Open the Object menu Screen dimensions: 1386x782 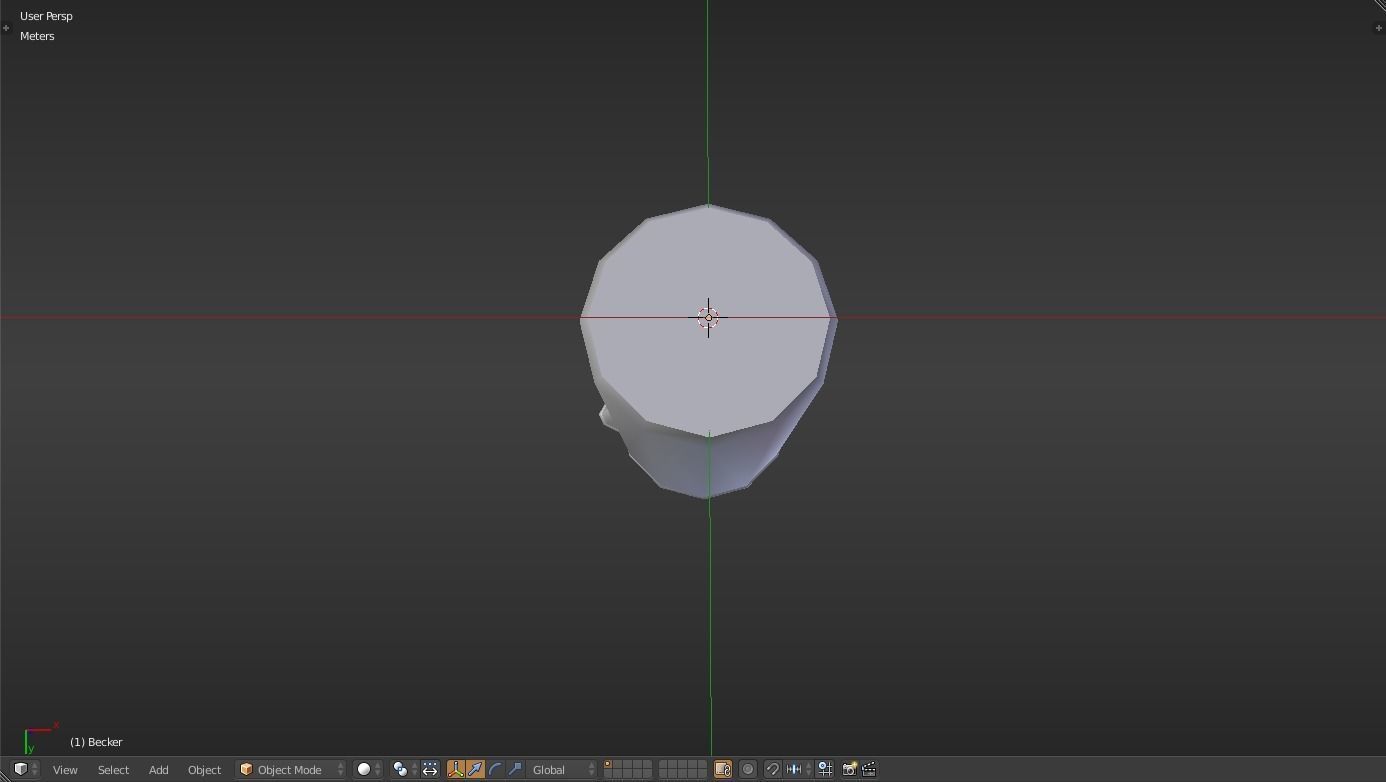pyautogui.click(x=204, y=769)
